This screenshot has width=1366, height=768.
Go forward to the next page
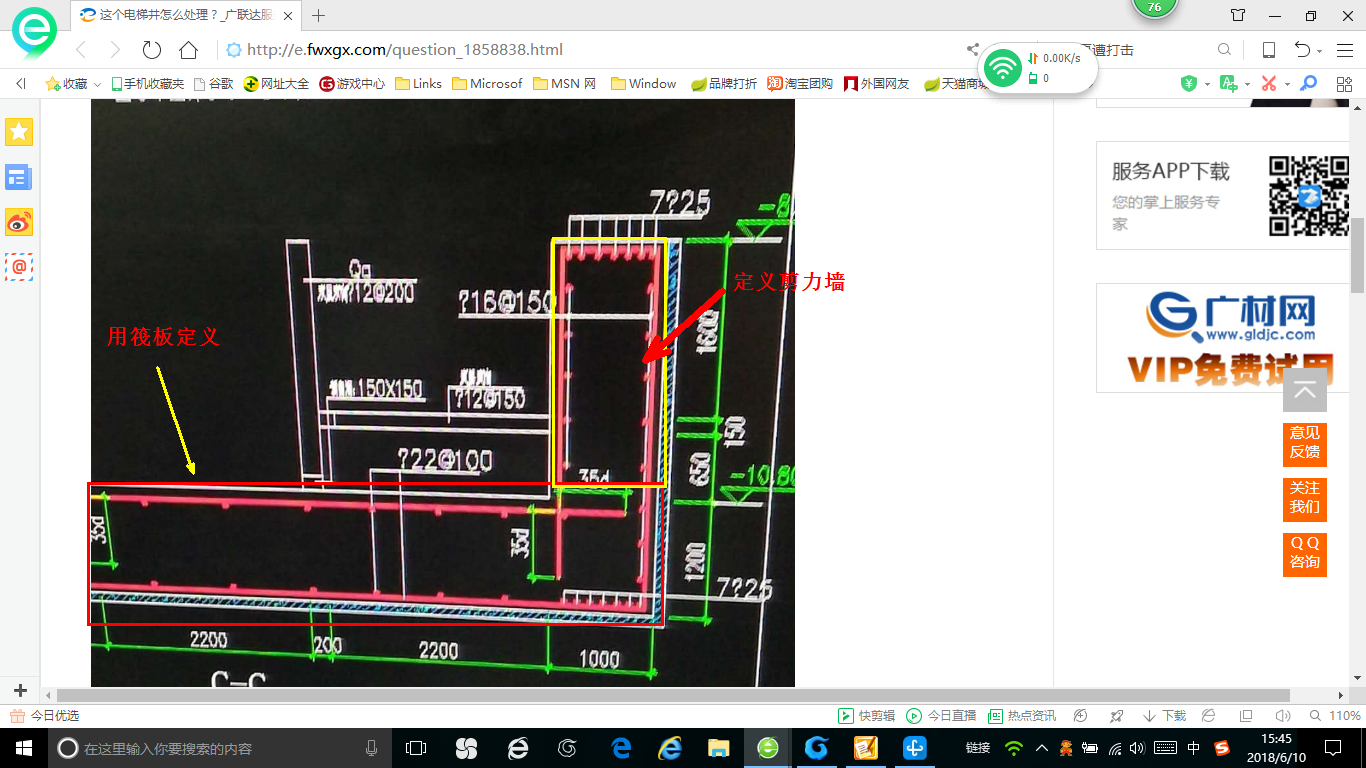(x=115, y=50)
